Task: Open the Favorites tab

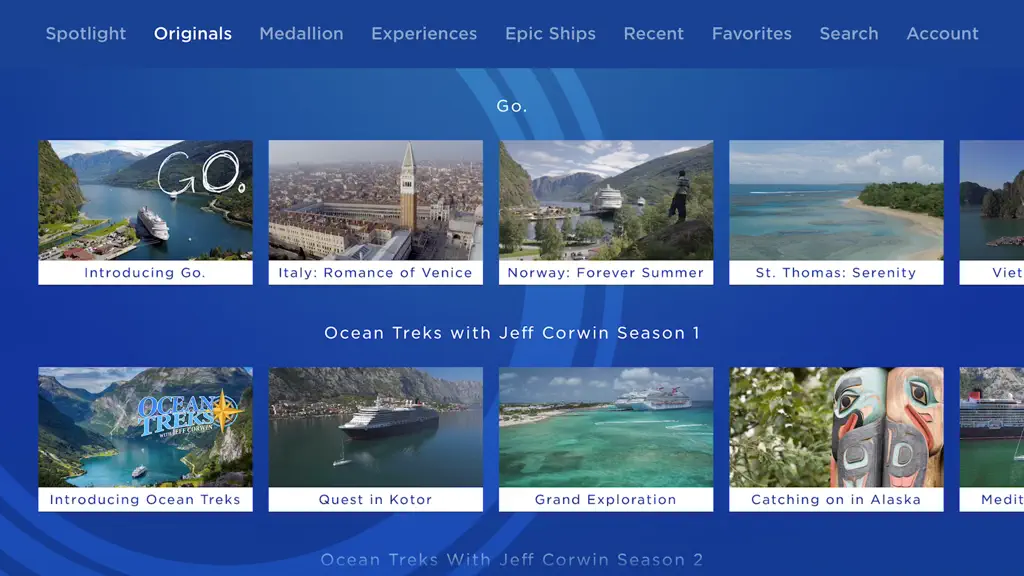Action: point(751,34)
